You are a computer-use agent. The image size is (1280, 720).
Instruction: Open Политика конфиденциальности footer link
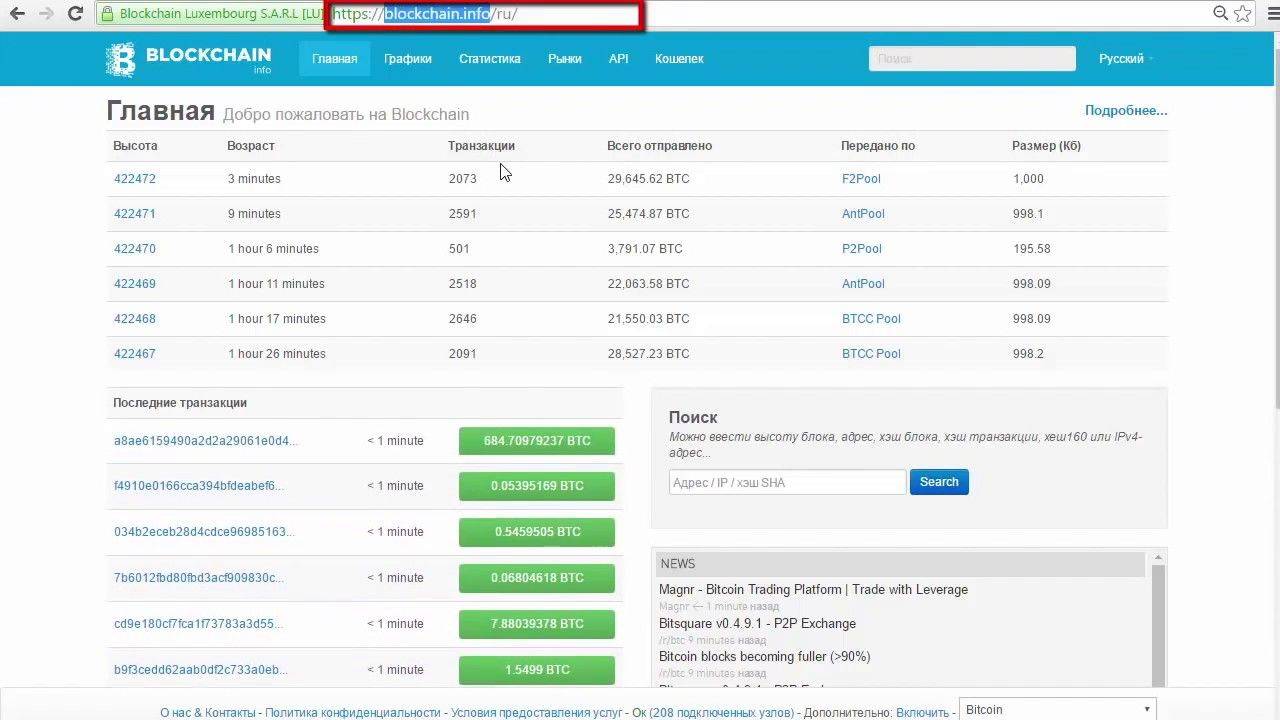[x=353, y=713]
